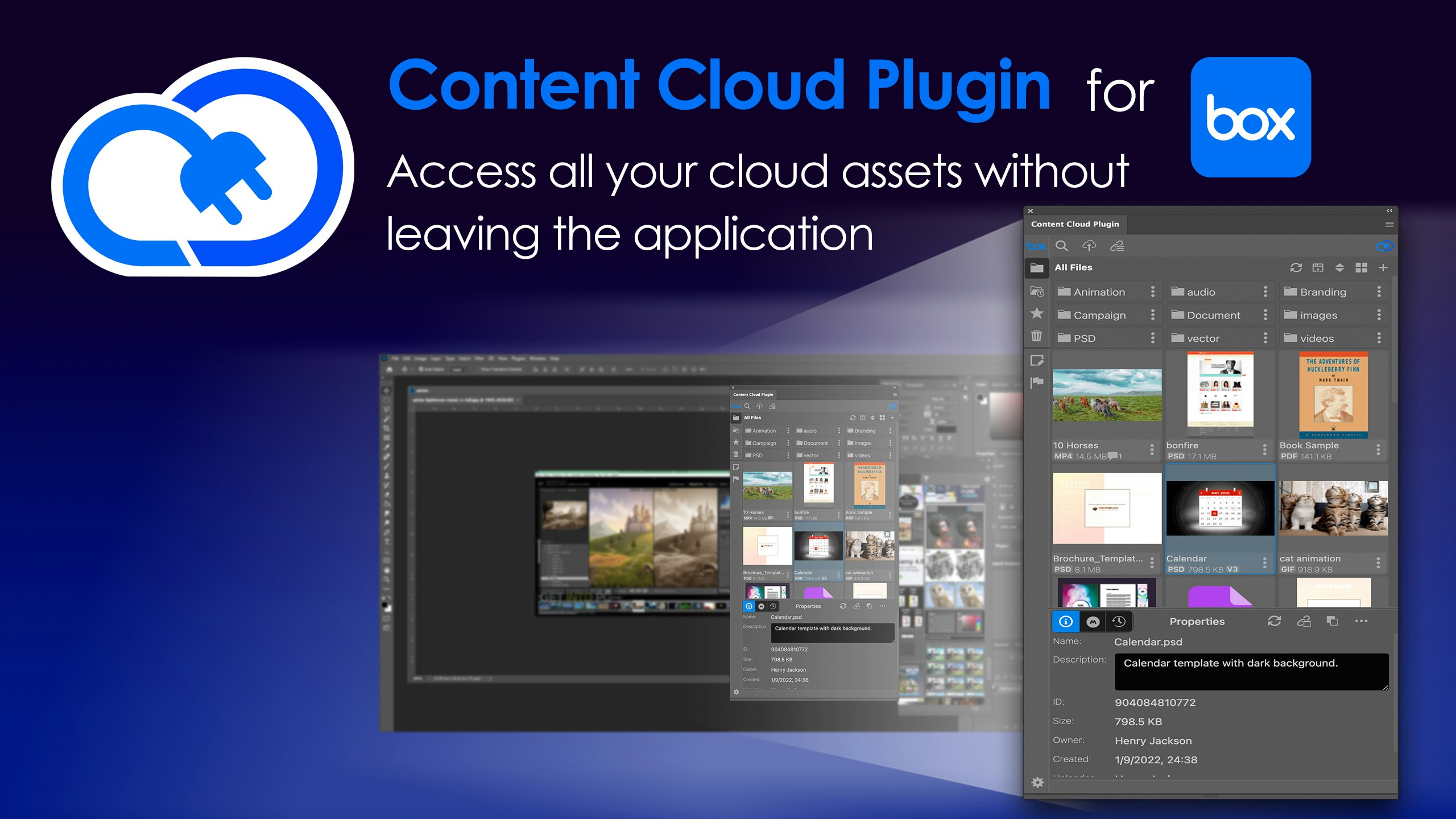Click the All Files heading text in enlarged panel
The width and height of the screenshot is (1456, 819).
1073,267
